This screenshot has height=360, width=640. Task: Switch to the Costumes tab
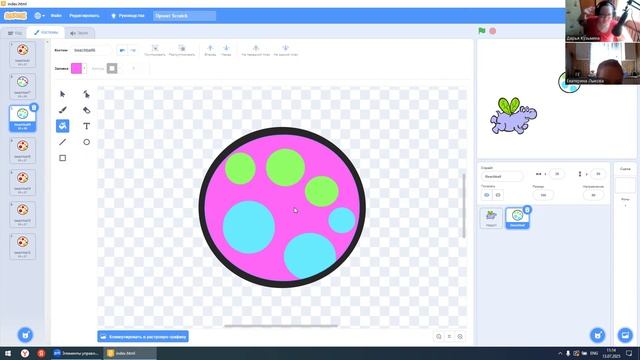click(x=46, y=32)
